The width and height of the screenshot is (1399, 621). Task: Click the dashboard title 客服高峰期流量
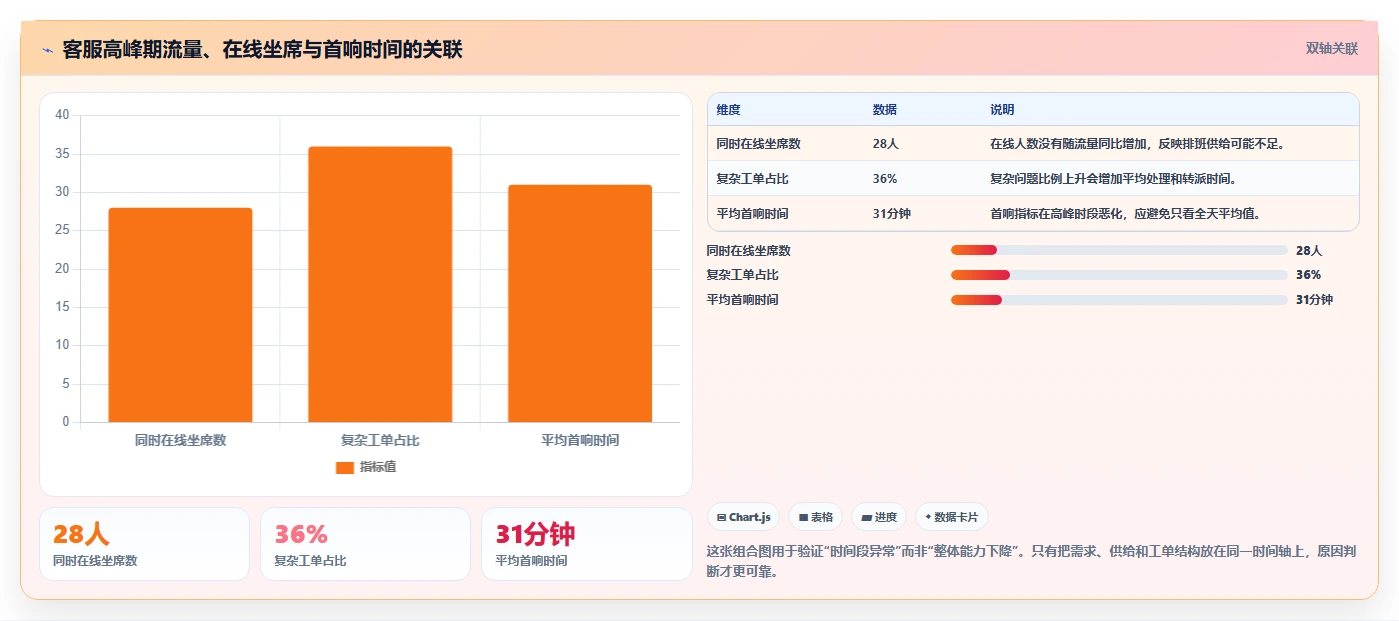pyautogui.click(x=262, y=50)
